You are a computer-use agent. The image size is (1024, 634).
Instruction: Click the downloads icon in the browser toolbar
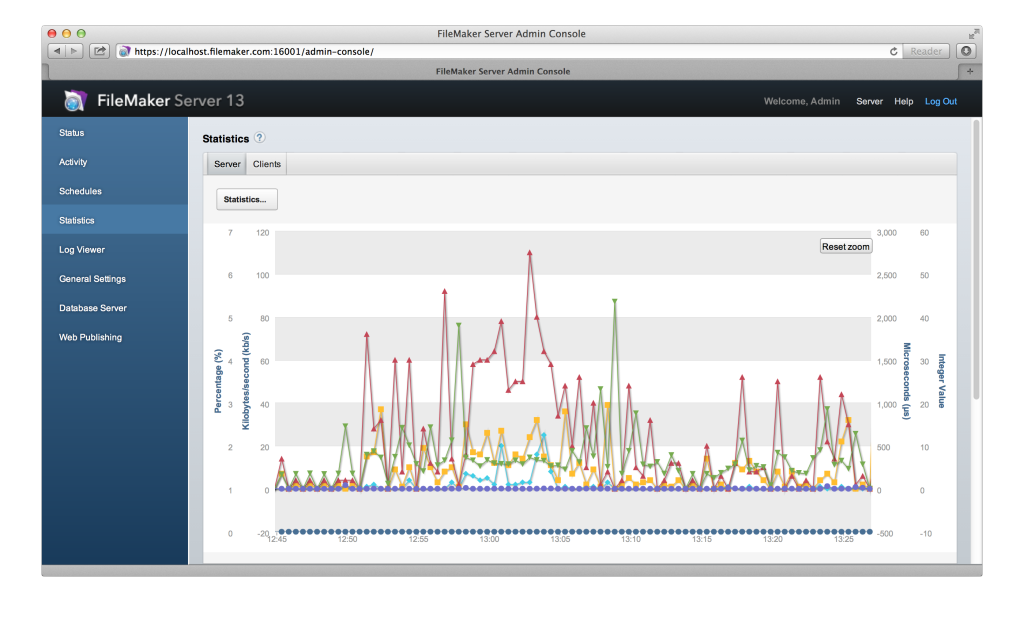tap(966, 51)
